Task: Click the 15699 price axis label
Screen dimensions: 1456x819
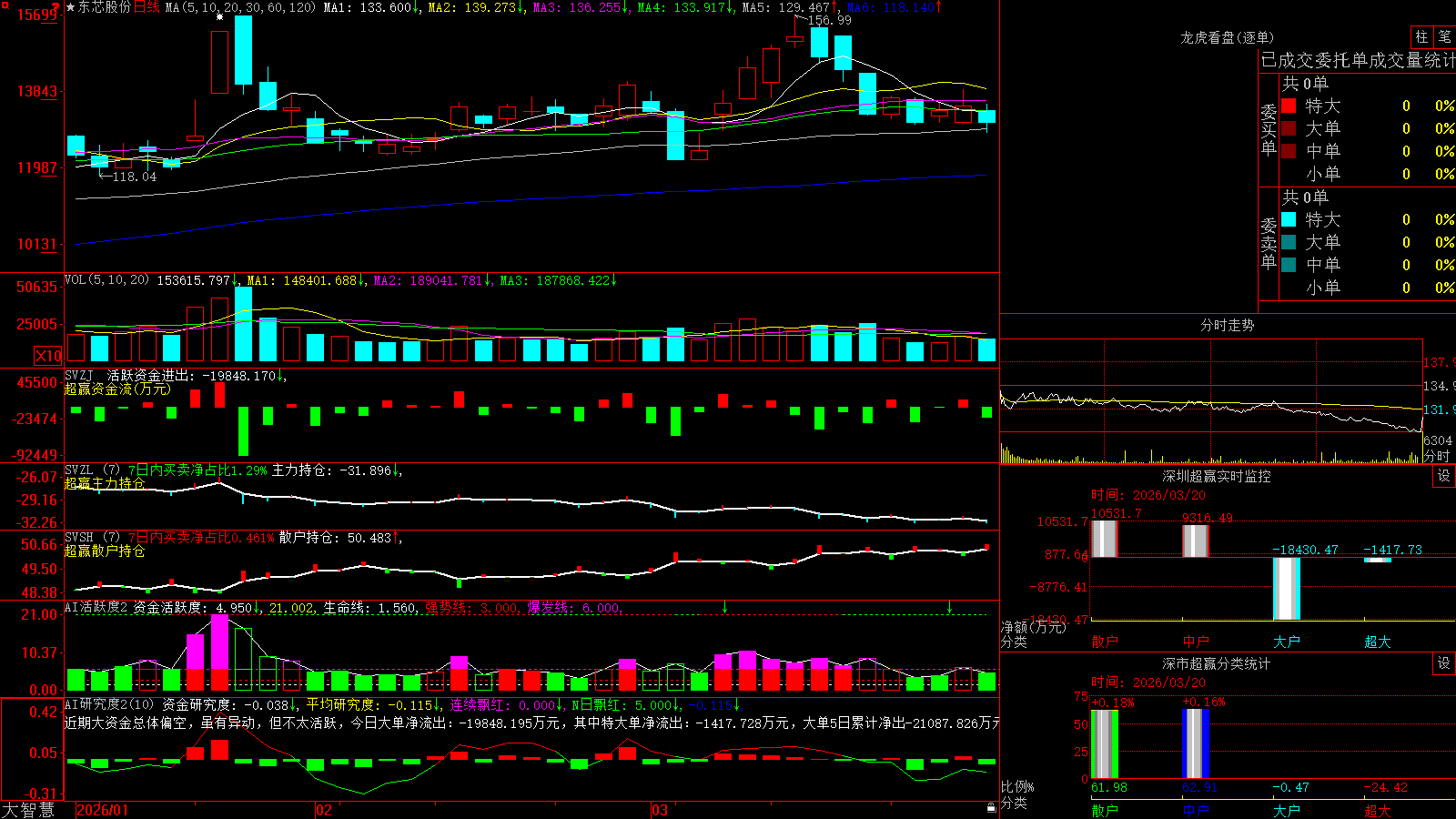Action: 37,15
